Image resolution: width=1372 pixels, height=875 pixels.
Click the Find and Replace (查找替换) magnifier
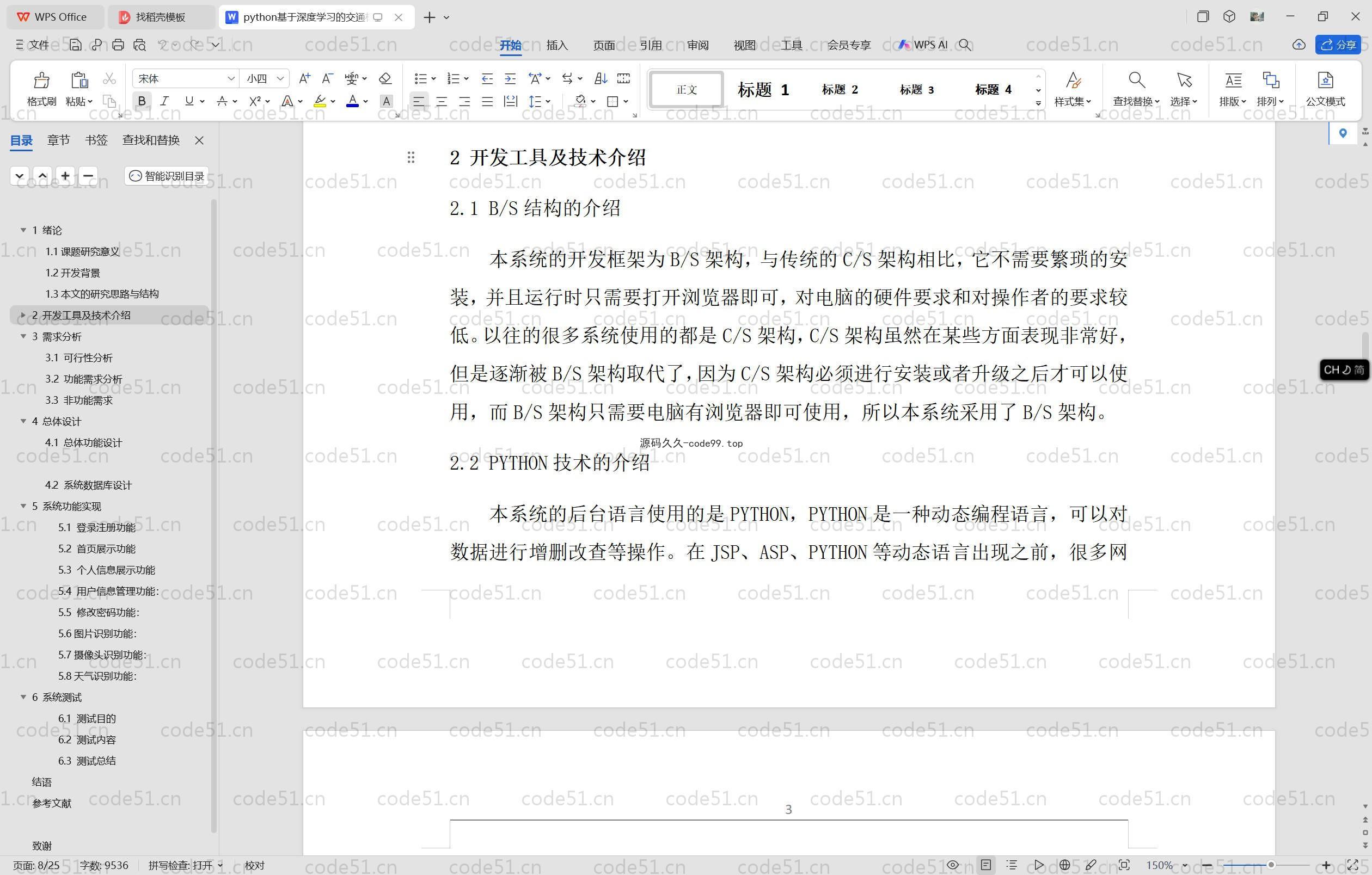coord(1136,81)
